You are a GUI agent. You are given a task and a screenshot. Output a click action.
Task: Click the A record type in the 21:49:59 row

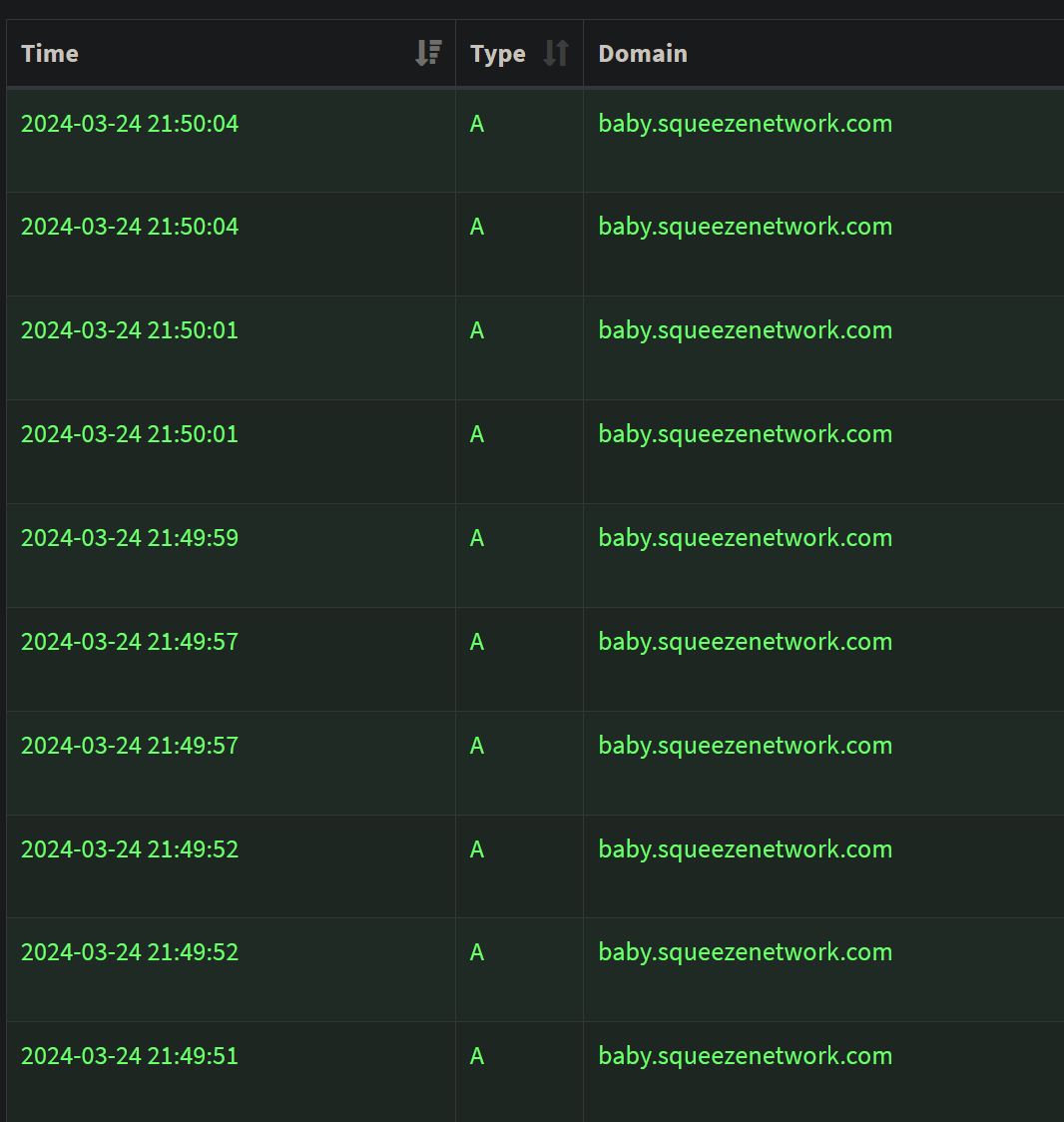tap(477, 538)
